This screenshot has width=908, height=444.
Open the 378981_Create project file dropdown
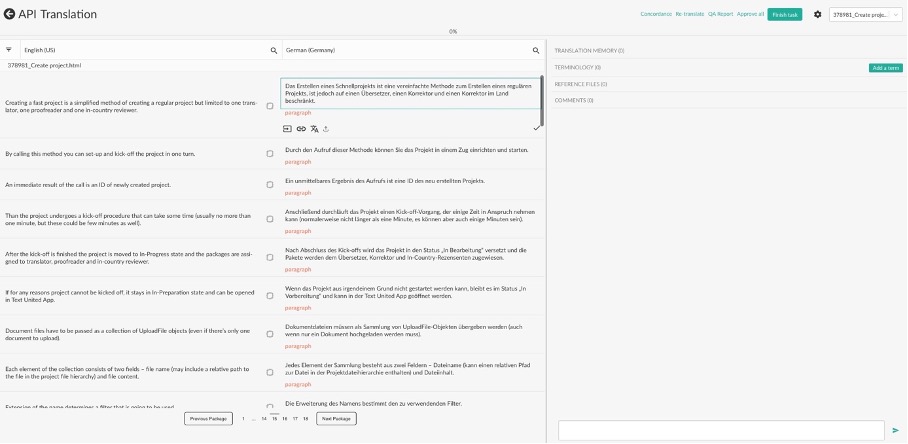pyautogui.click(x=866, y=14)
